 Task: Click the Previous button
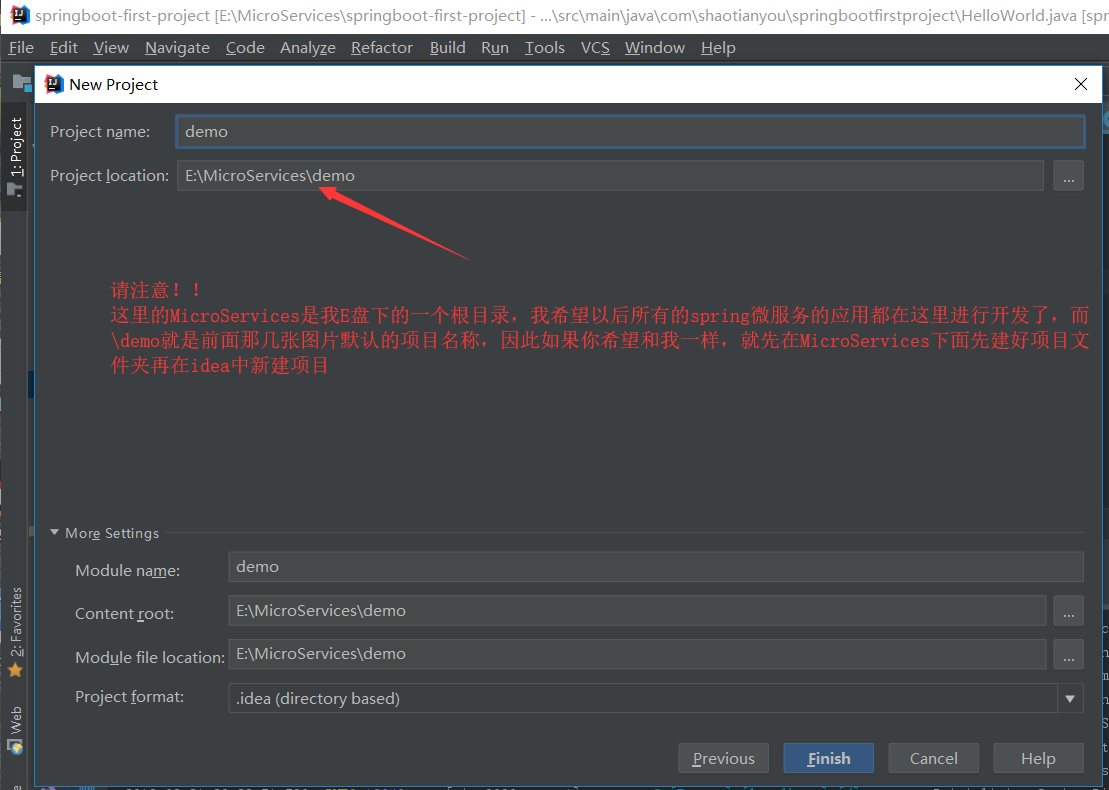pyautogui.click(x=724, y=758)
